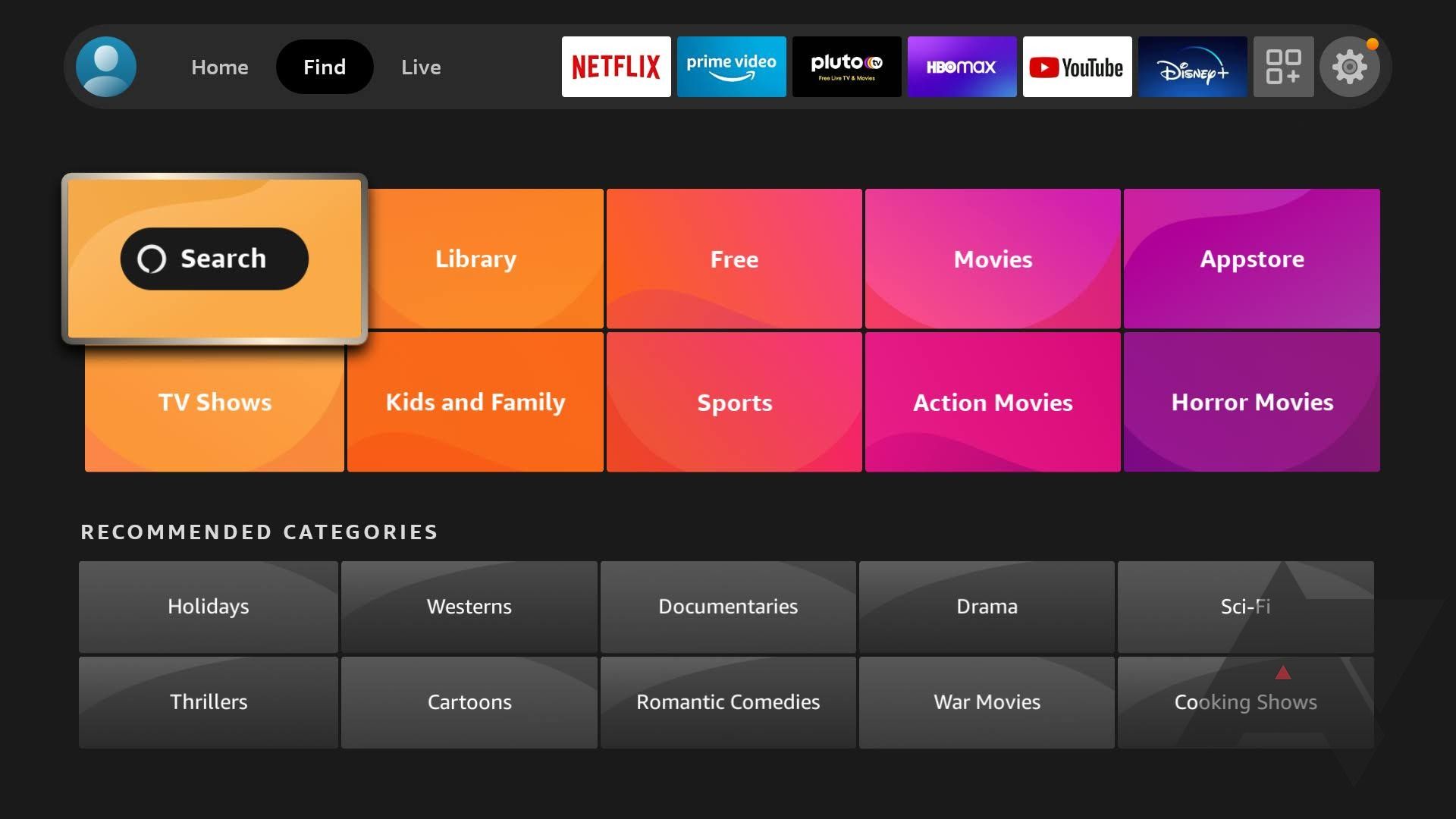The width and height of the screenshot is (1456, 819).
Task: Open Pluto TV app
Action: [x=846, y=66]
